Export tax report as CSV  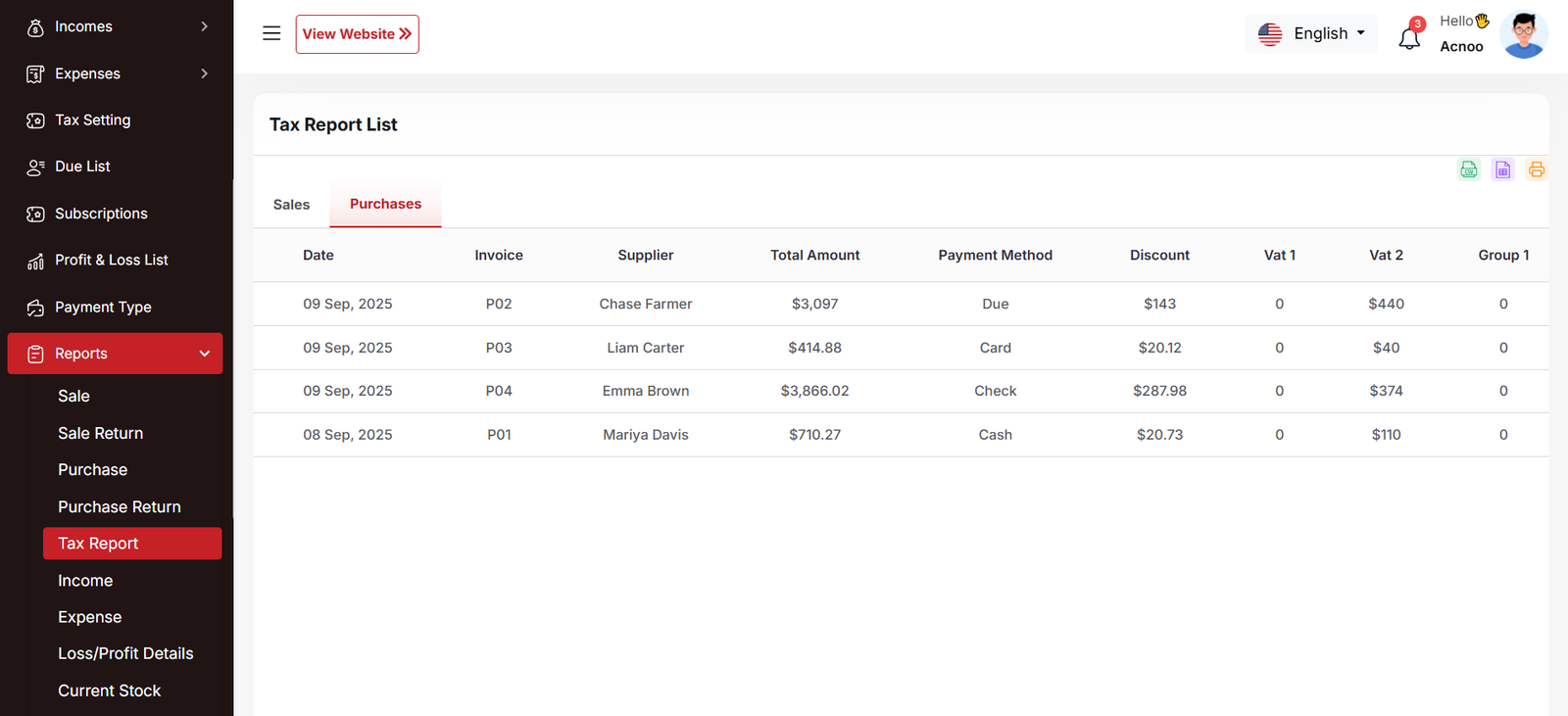coord(1468,169)
